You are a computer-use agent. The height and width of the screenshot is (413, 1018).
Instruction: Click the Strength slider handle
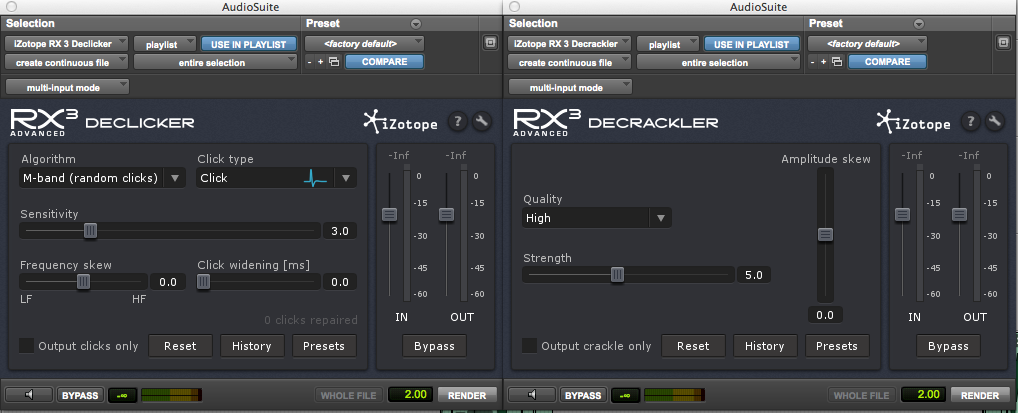click(x=617, y=275)
